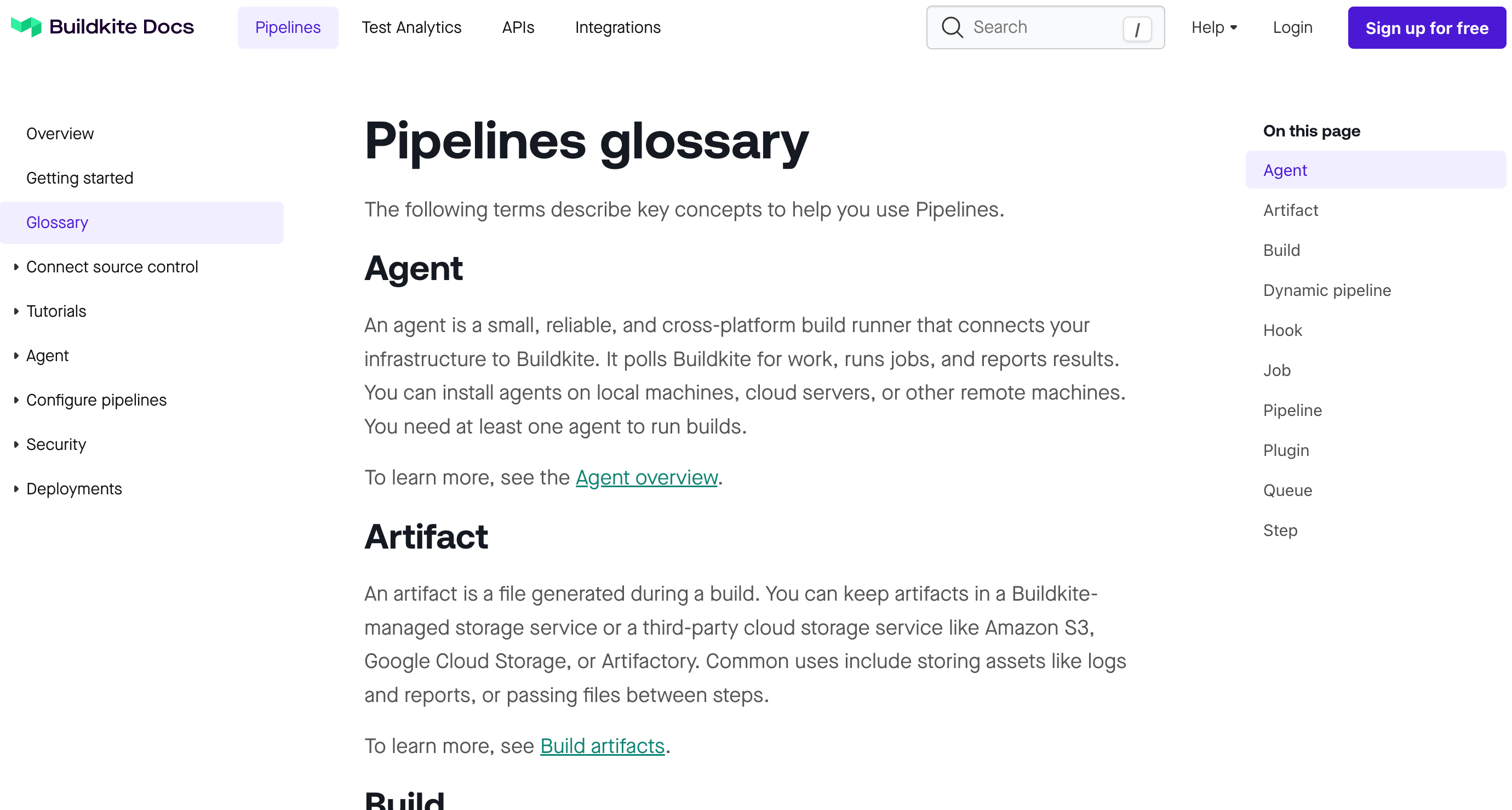1512x810 pixels.
Task: Click the search magnifier icon
Action: click(952, 27)
